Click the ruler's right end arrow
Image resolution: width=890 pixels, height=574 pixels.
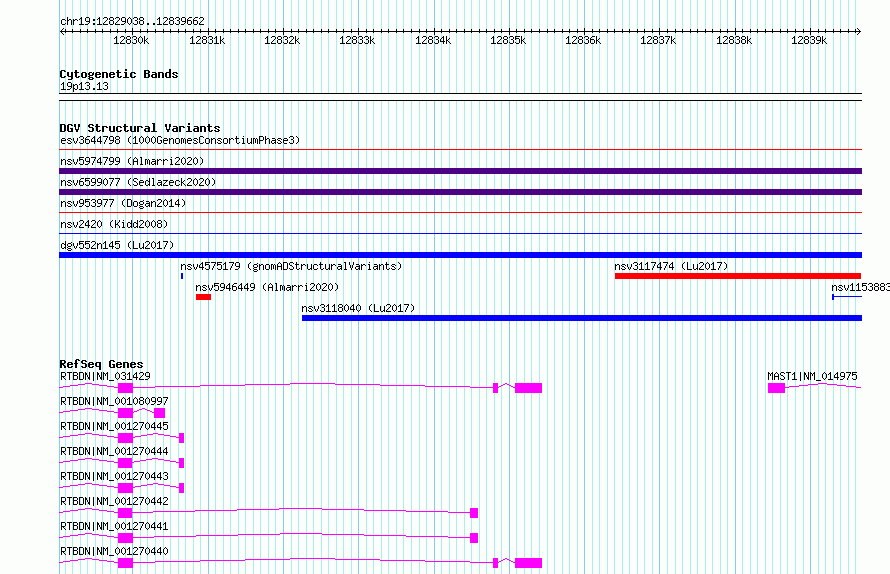[859, 31]
